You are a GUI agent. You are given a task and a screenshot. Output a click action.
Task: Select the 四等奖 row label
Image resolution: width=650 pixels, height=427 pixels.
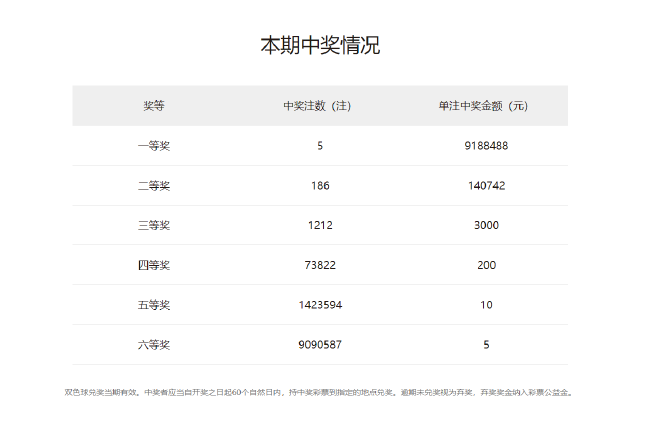(154, 265)
